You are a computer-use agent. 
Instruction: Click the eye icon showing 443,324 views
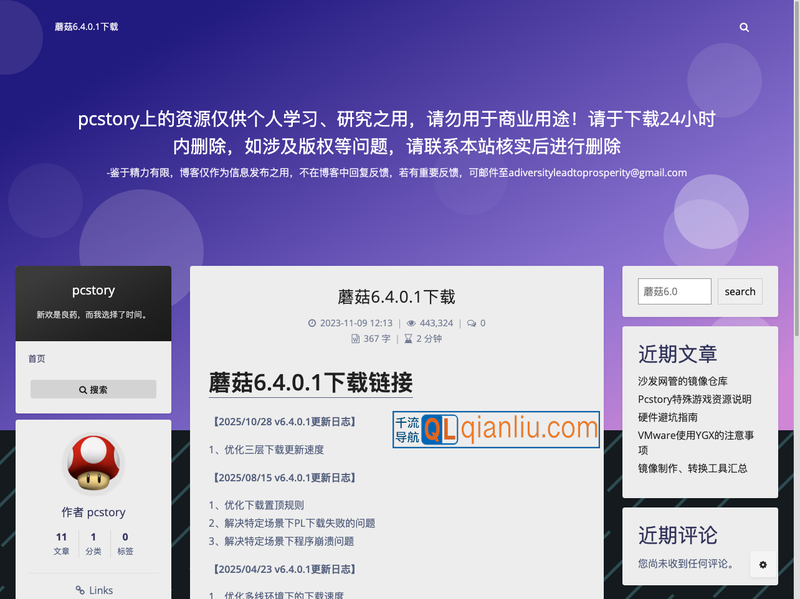[x=411, y=323]
